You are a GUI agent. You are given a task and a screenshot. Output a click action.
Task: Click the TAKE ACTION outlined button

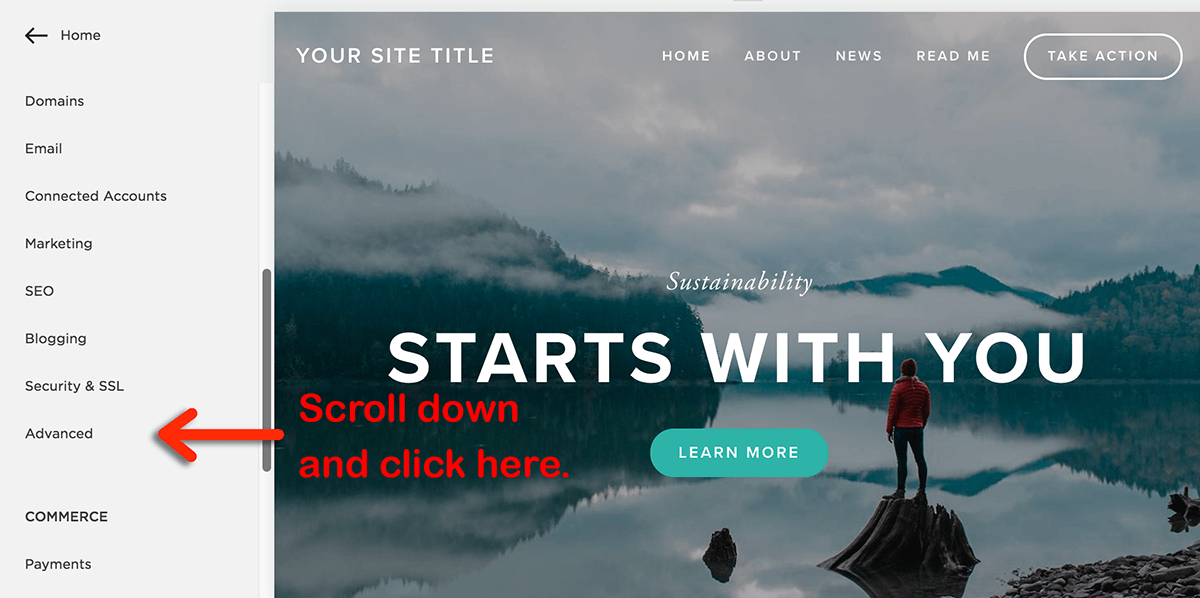pyautogui.click(x=1102, y=56)
